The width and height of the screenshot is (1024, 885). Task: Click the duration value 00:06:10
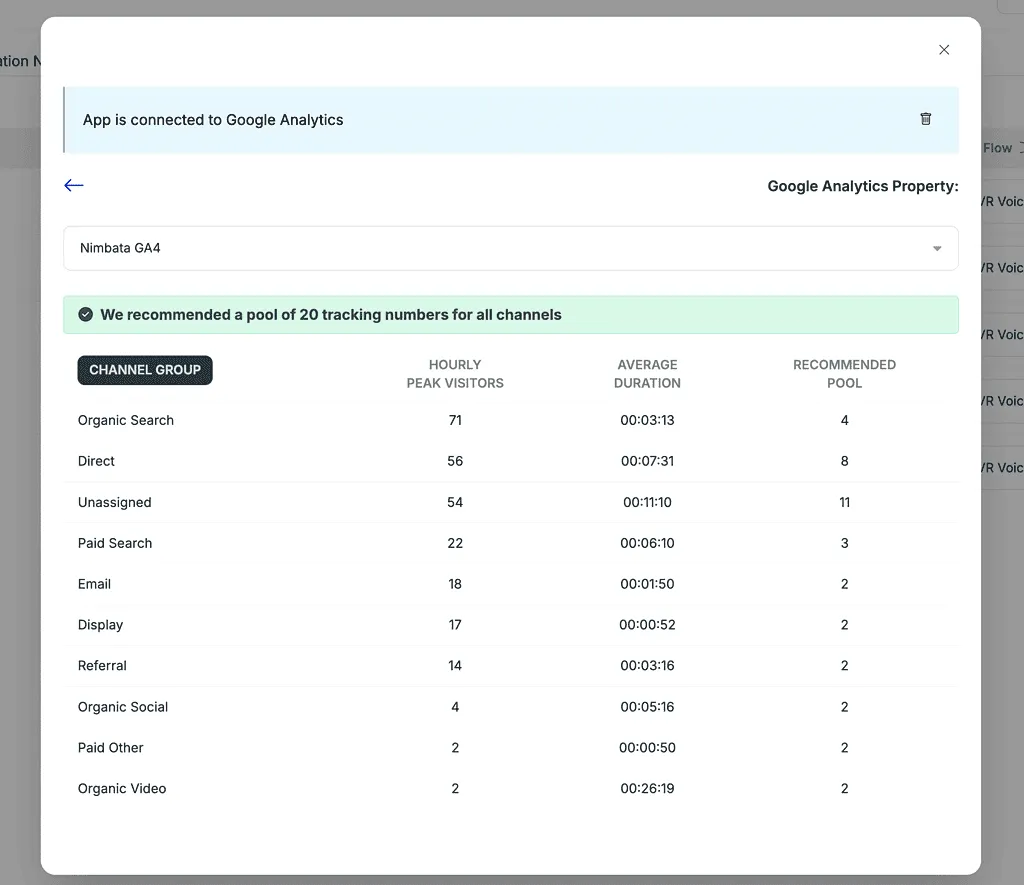(x=647, y=543)
